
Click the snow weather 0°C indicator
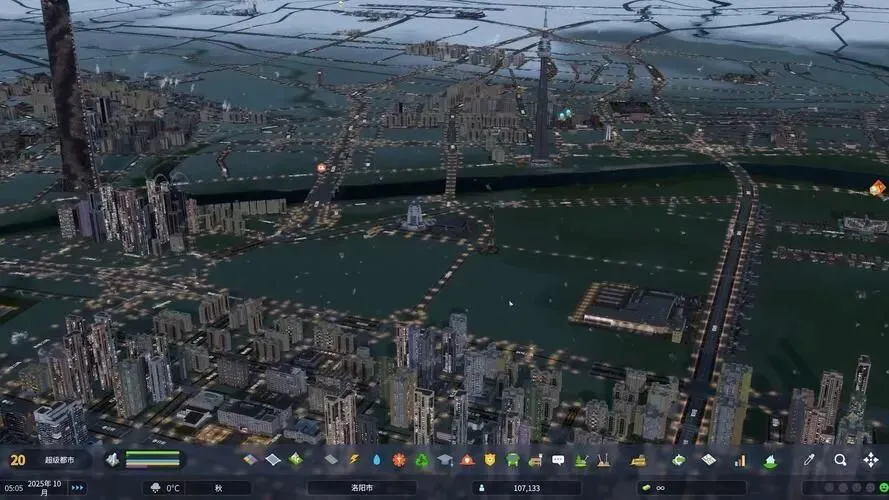coord(166,488)
